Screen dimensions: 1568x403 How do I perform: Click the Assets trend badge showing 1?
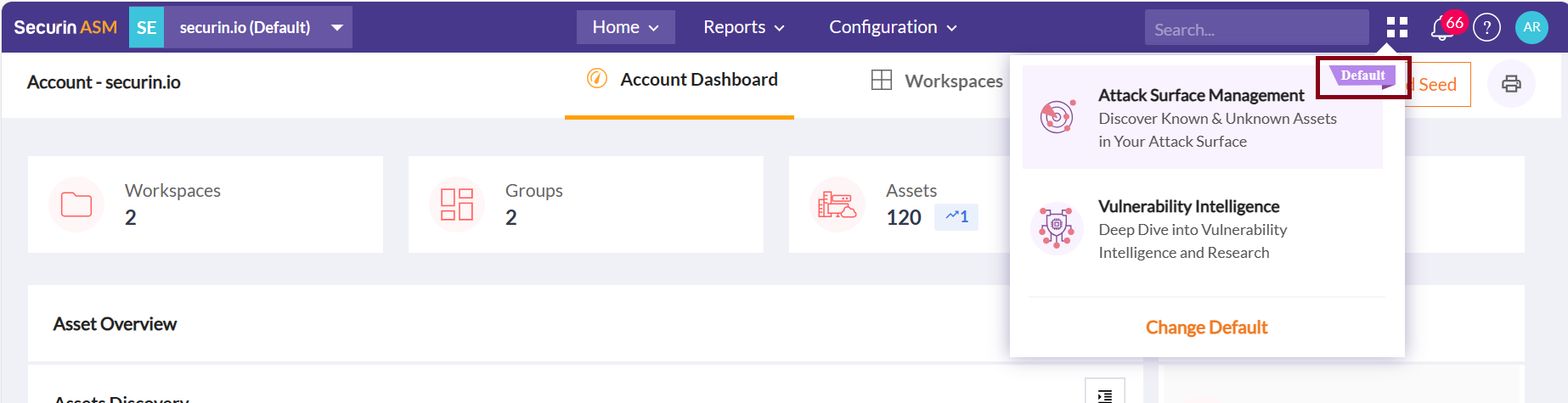pos(956,217)
